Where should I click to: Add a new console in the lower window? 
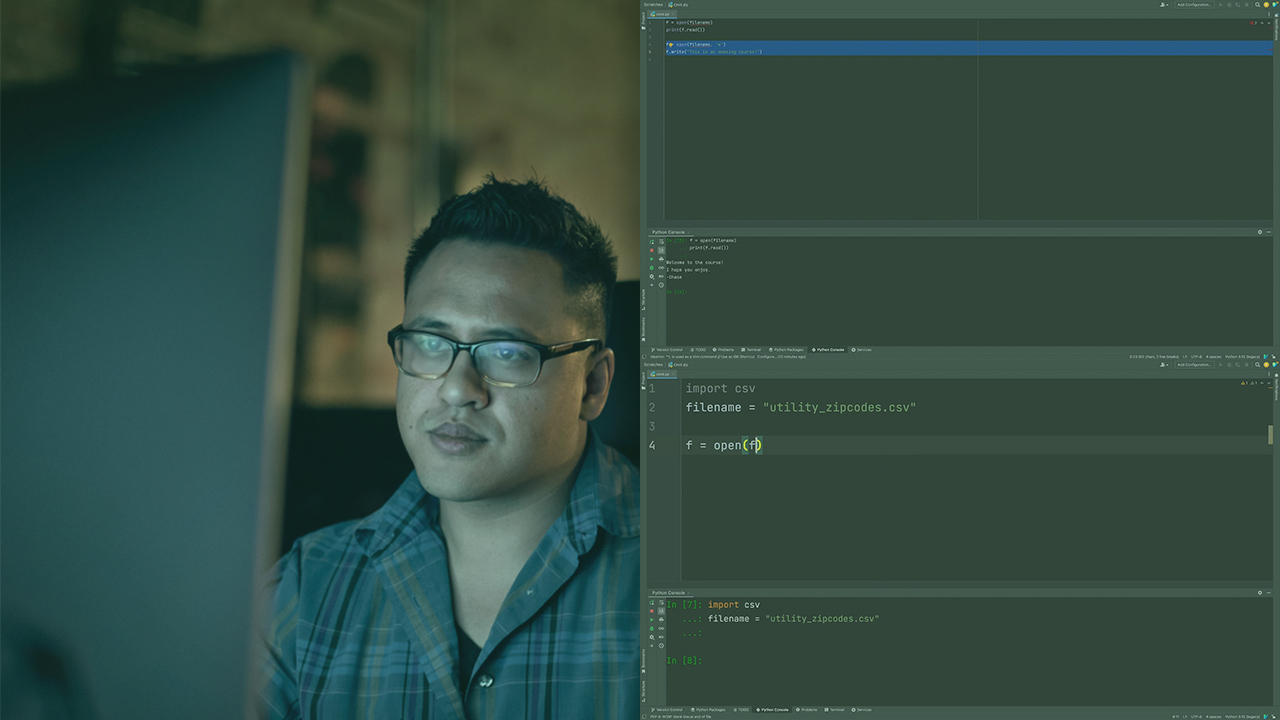(x=652, y=646)
